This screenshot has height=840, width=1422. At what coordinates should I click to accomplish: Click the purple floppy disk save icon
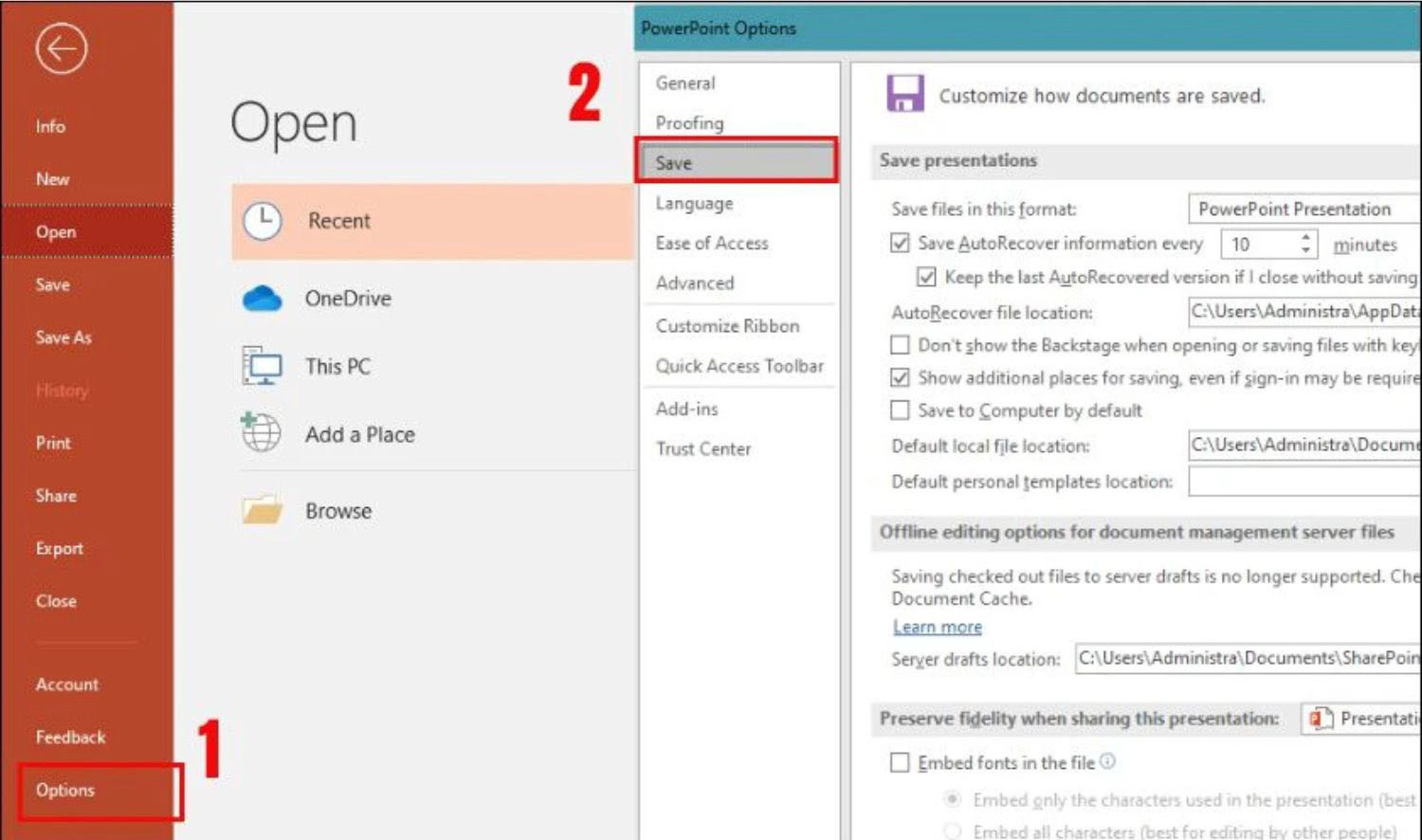pyautogui.click(x=905, y=94)
